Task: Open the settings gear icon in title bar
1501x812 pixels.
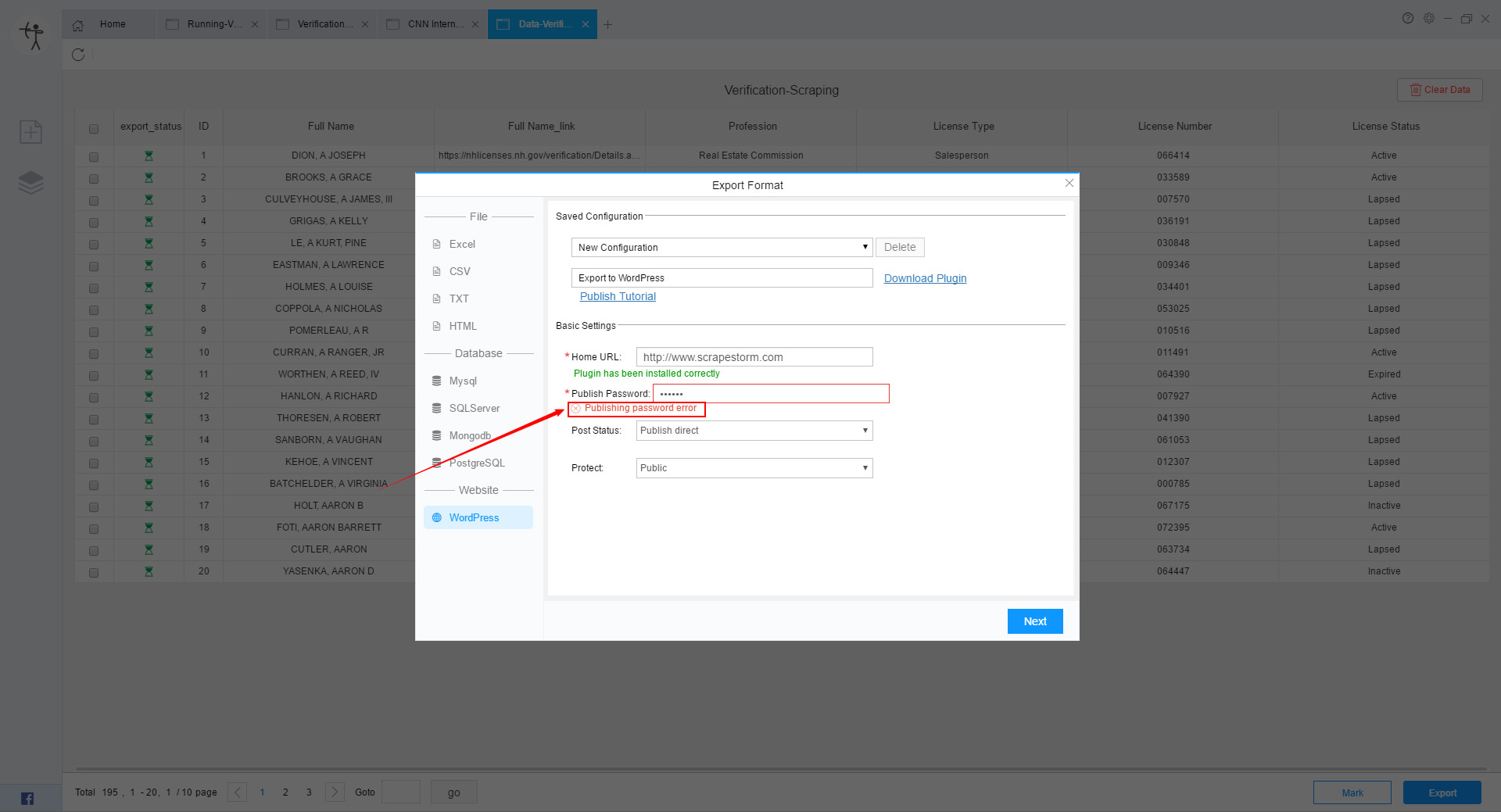Action: coord(1429,19)
